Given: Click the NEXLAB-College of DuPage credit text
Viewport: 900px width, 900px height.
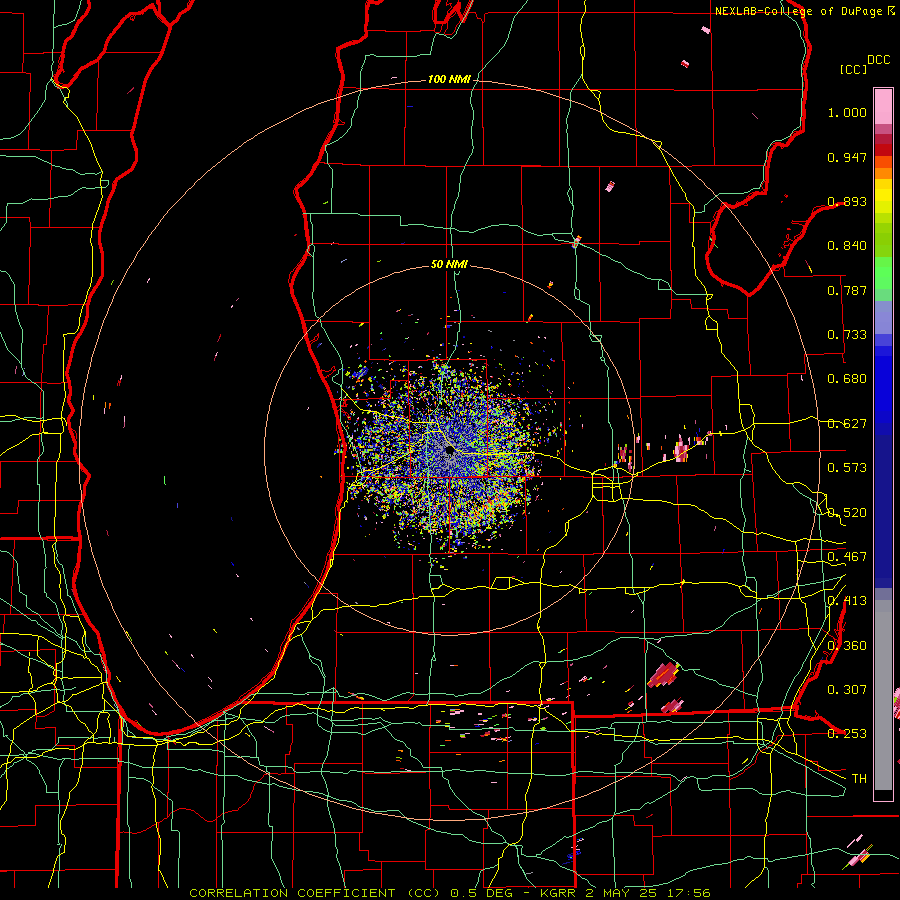Looking at the screenshot, I should tap(801, 11).
